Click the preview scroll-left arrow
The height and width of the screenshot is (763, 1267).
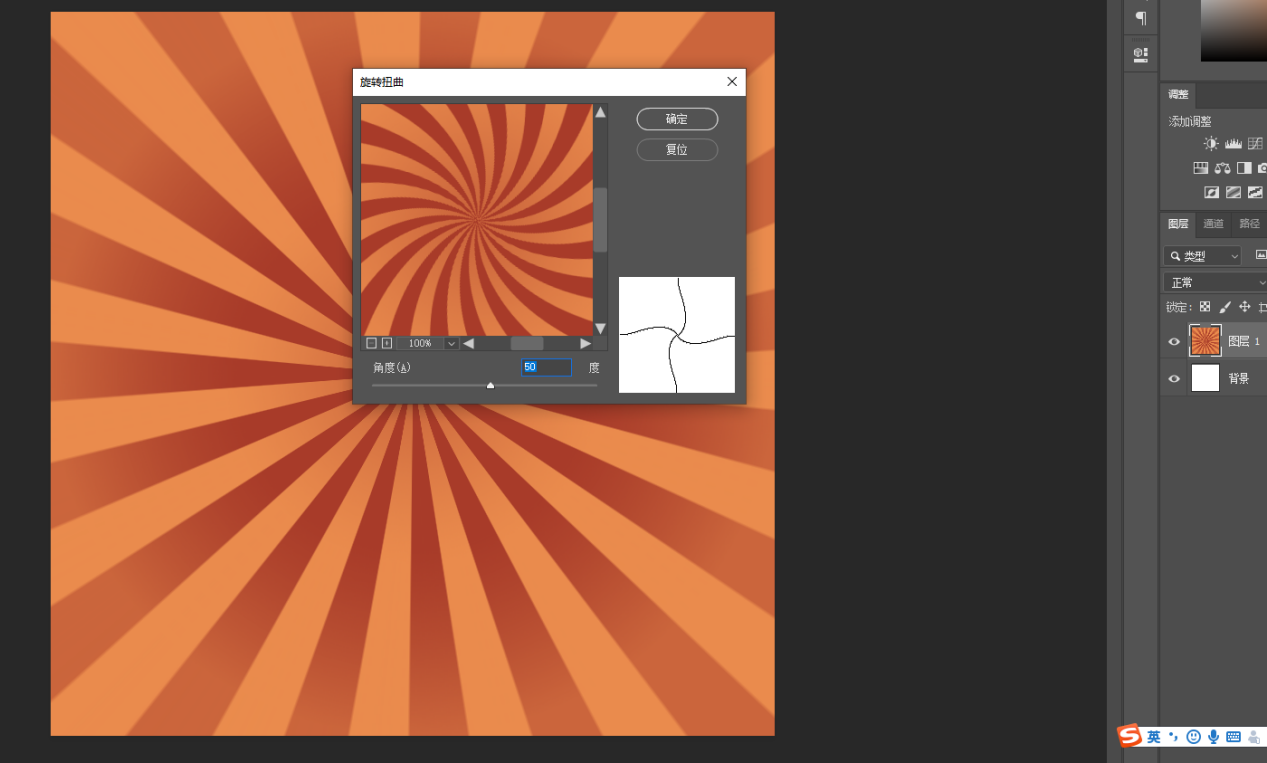click(x=468, y=343)
